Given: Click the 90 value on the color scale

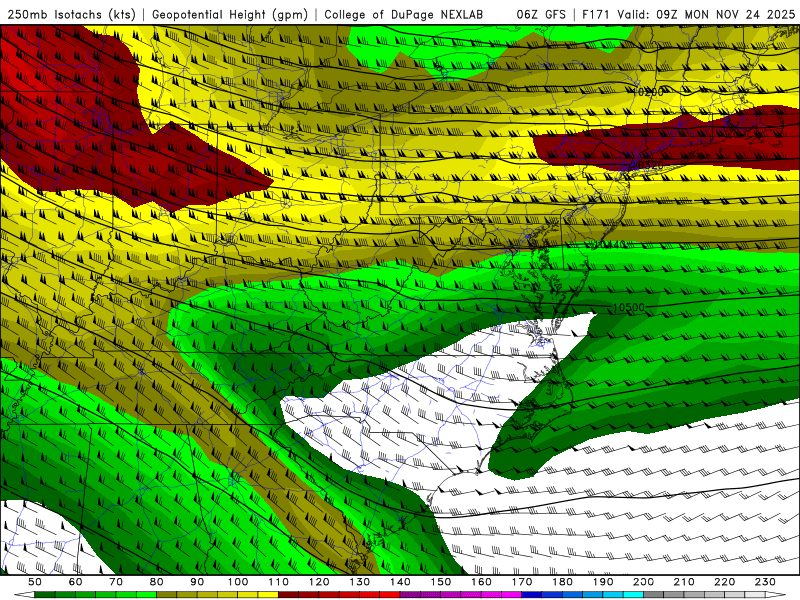Looking at the screenshot, I should coord(197,582).
